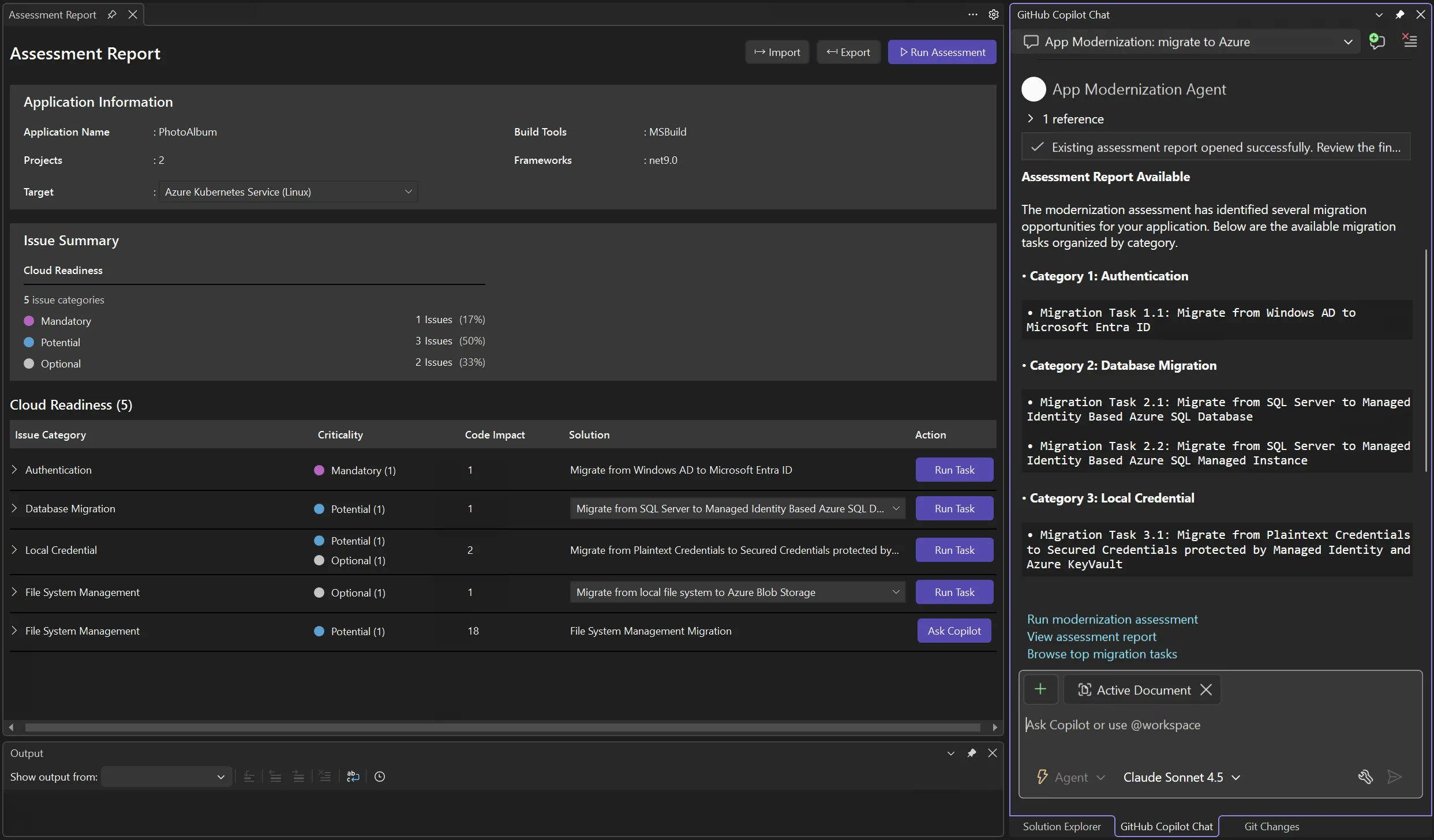Add context using the plus icon in chat
Screen dimensions: 1434x840
click(x=1040, y=689)
